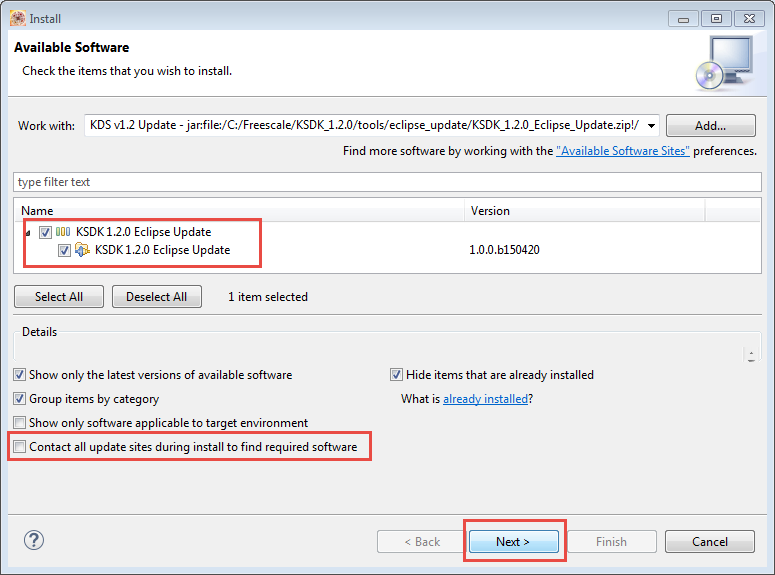Screen dimensions: 775x575
Task: Enable Show only software applicable to target environment
Action: point(20,423)
